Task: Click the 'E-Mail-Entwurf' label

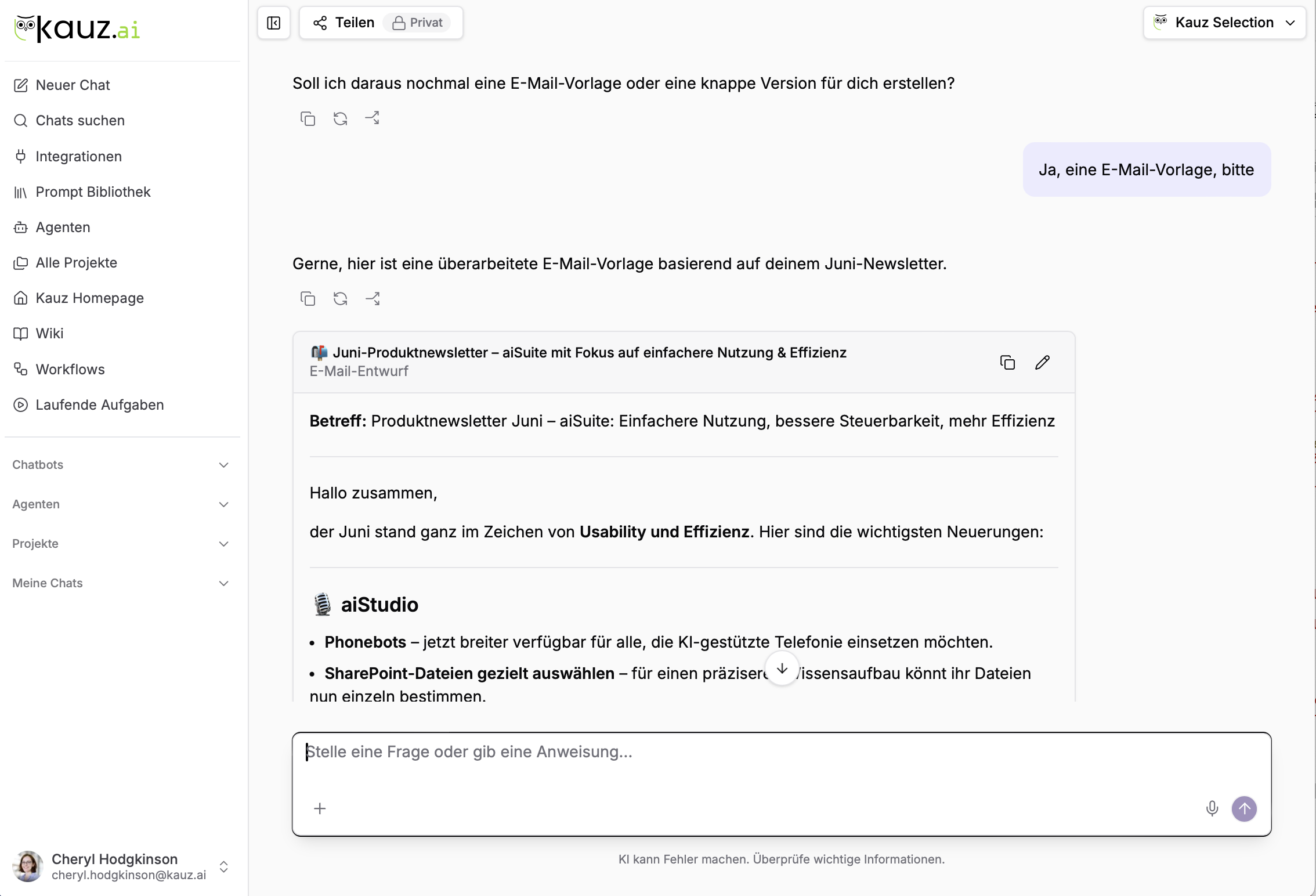Action: [359, 371]
